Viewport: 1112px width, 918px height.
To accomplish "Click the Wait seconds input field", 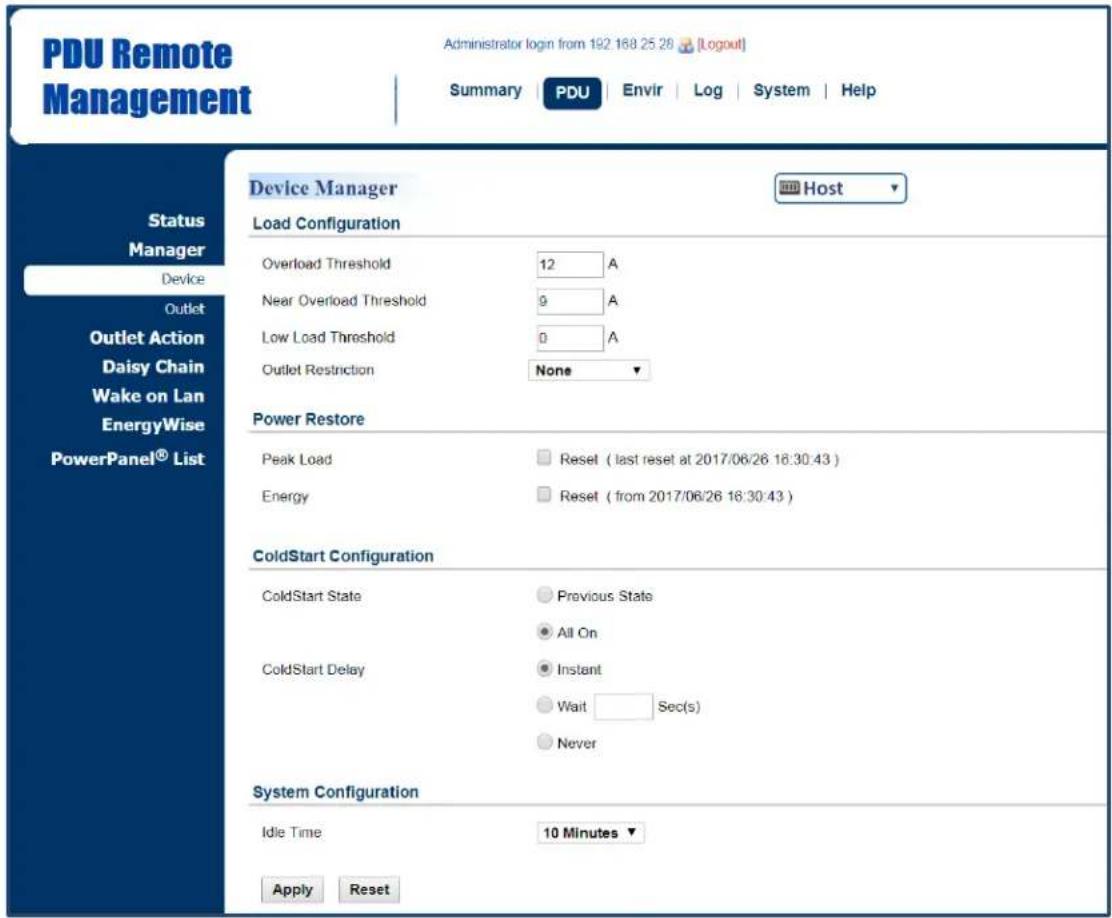I will [x=623, y=707].
